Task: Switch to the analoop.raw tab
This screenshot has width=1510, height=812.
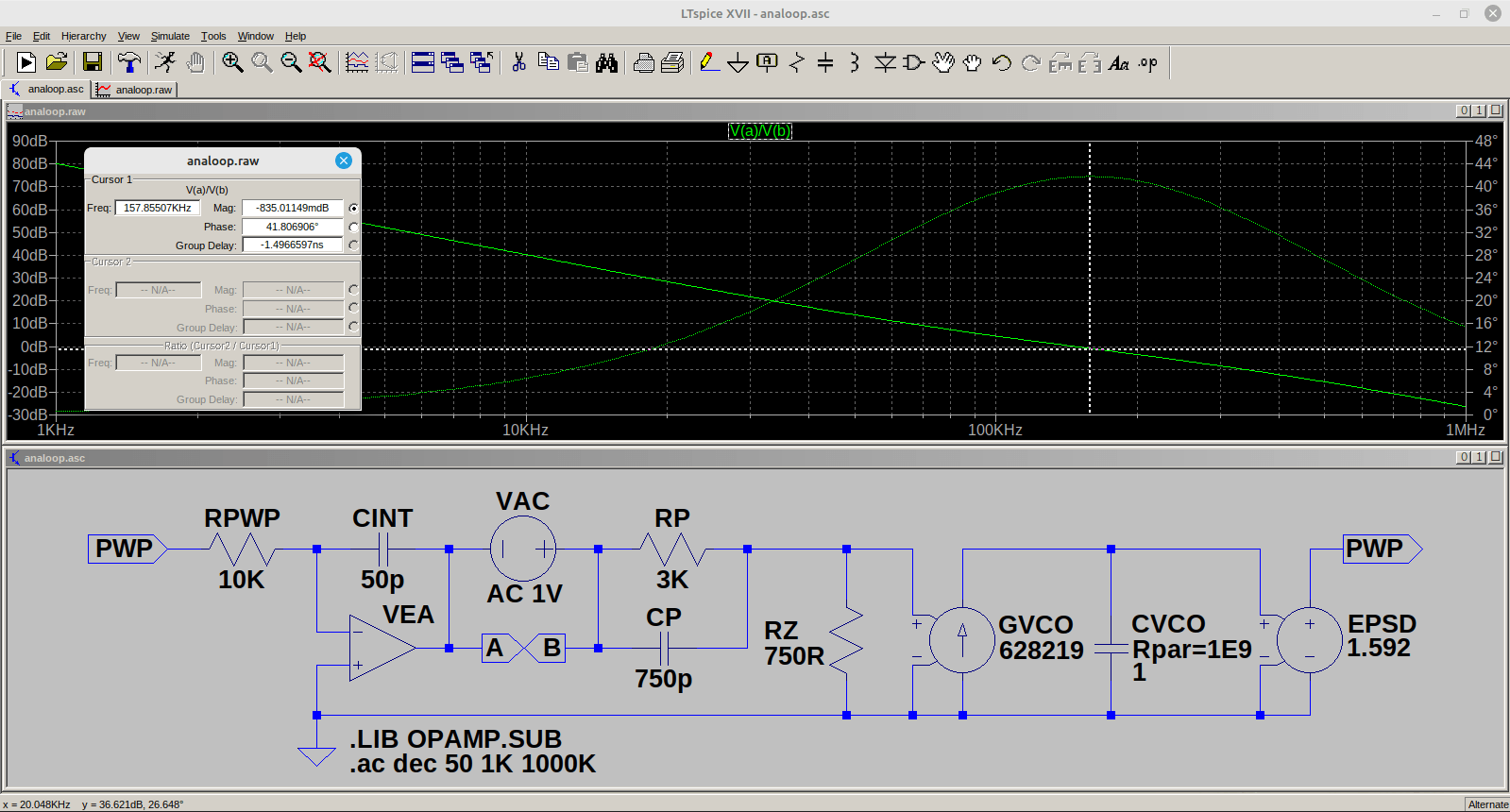Action: click(x=135, y=90)
